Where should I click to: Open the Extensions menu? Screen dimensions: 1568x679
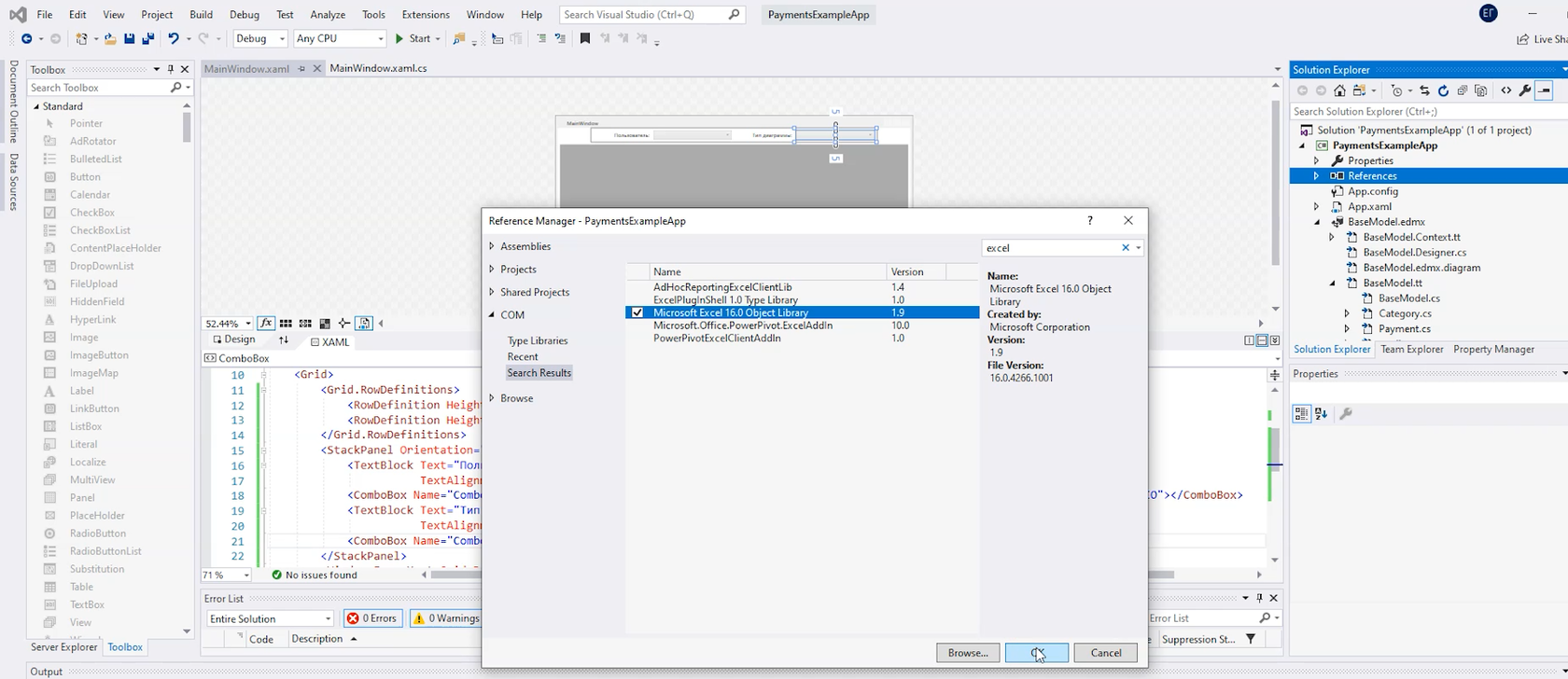pyautogui.click(x=426, y=15)
